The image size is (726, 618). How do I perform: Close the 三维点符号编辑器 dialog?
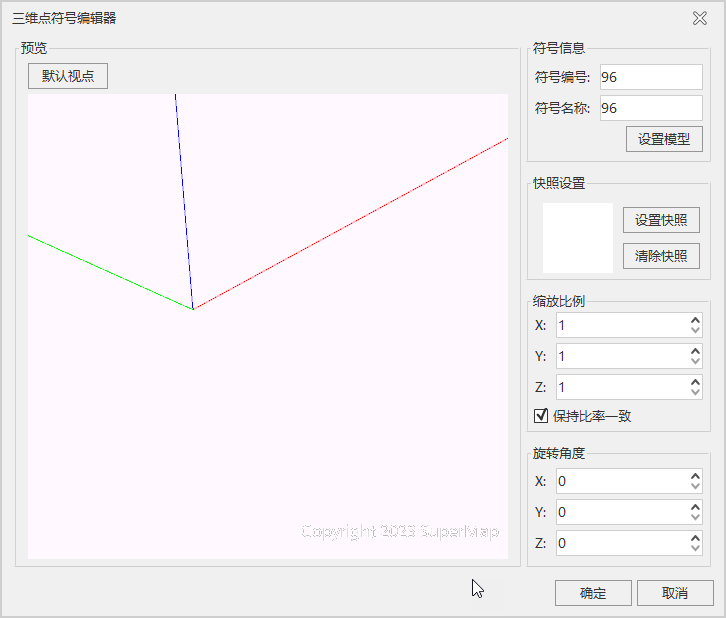click(x=700, y=17)
